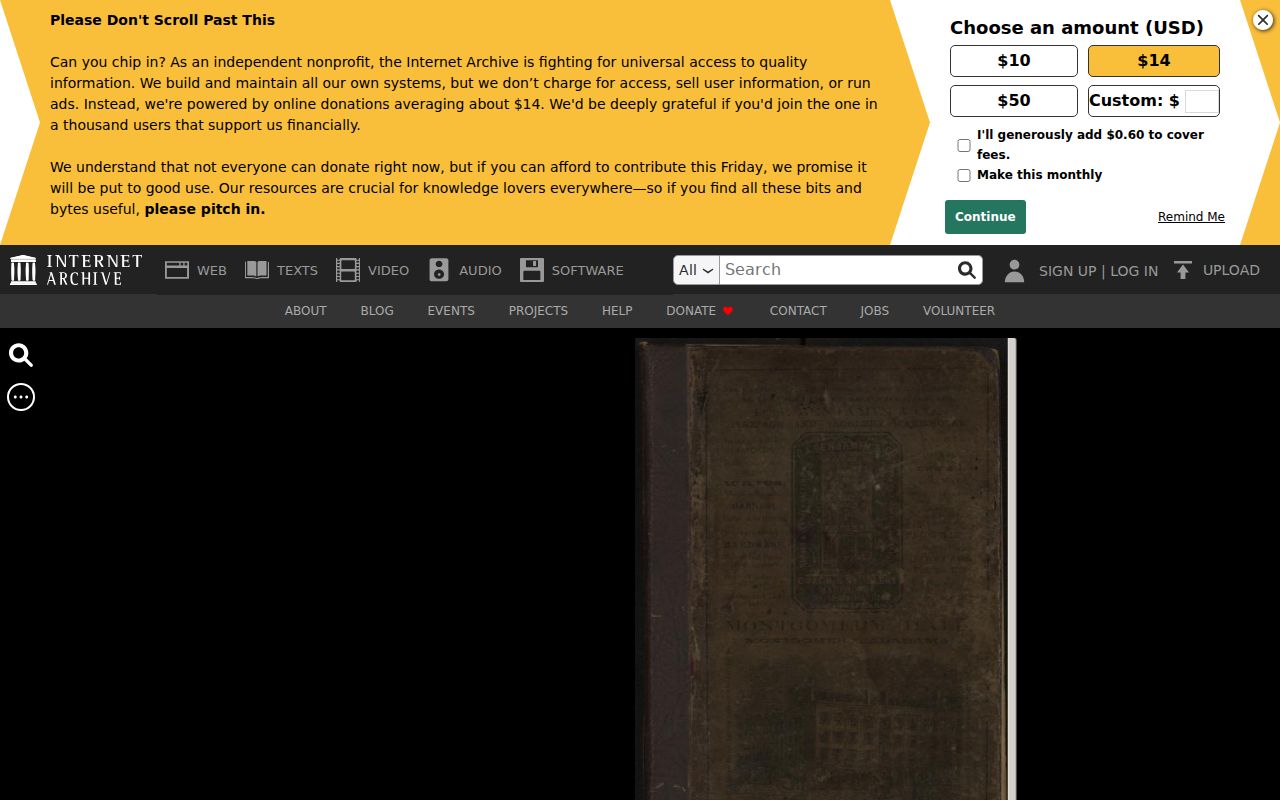Viewport: 1280px width, 800px height.
Task: Open the book reader more options icon
Action: pos(21,397)
